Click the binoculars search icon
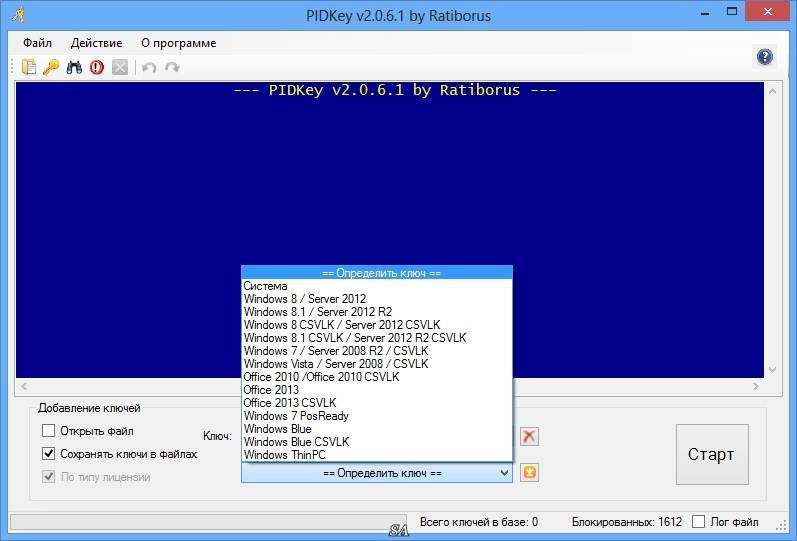The width and height of the screenshot is (797, 541). pyautogui.click(x=74, y=67)
